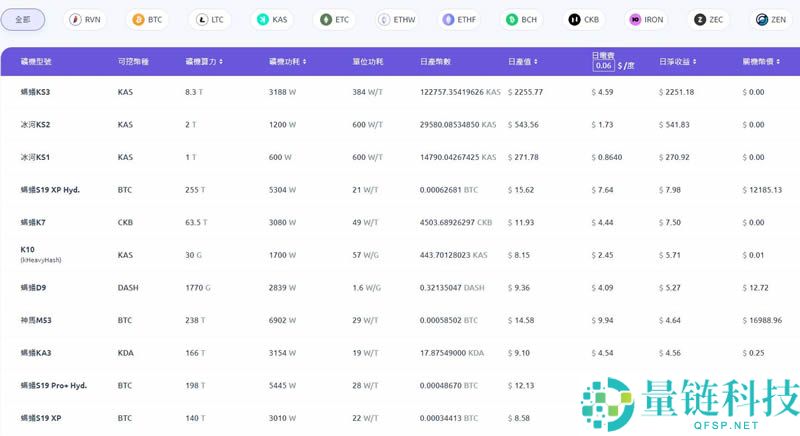Image resolution: width=800 pixels, height=436 pixels.
Task: Open the 螞蟻S19 XP Hyd. miner row
Action: (400, 190)
